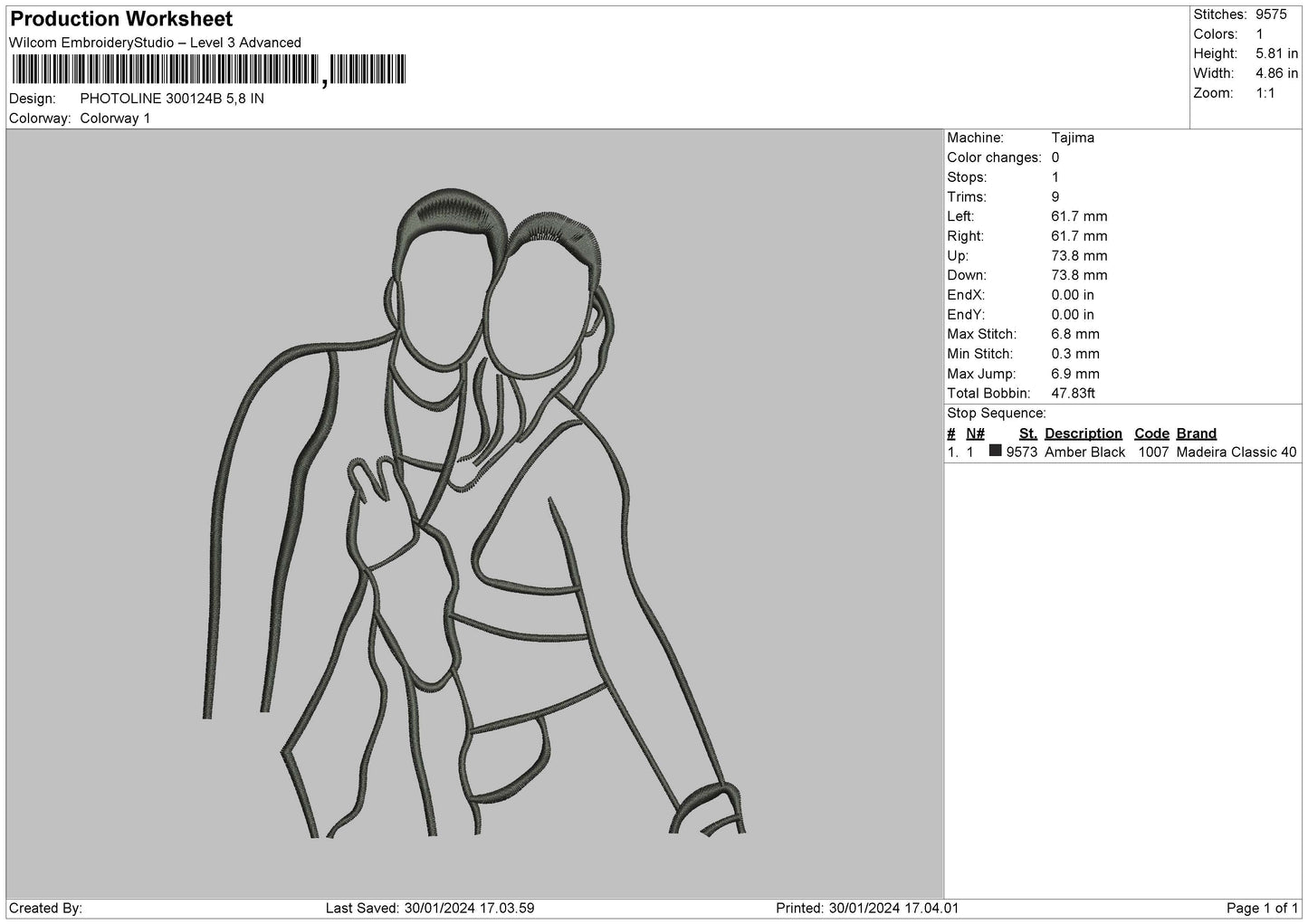Click the Created By label
Viewport: 1308px width, 924px height.
(45, 909)
